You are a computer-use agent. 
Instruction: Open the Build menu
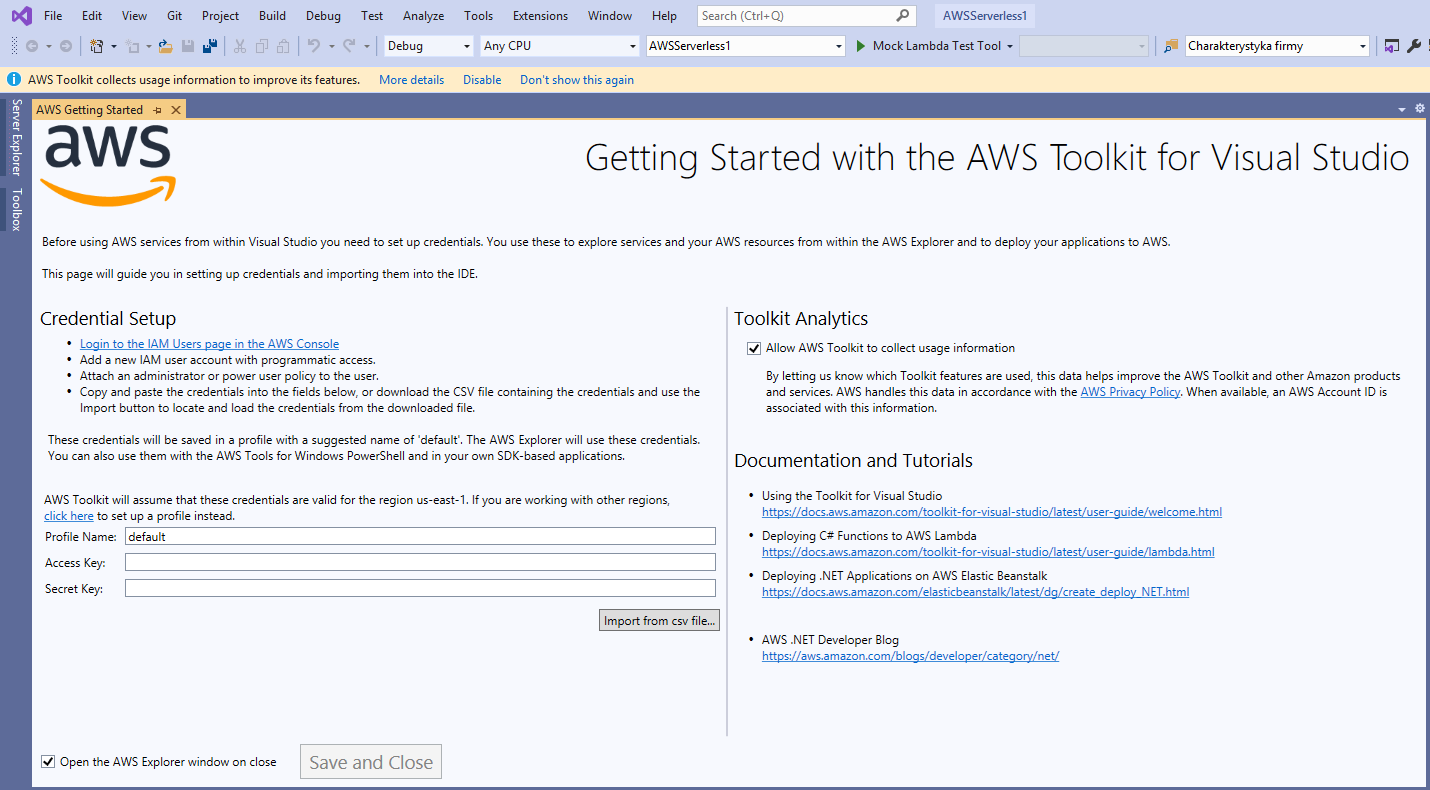(272, 16)
